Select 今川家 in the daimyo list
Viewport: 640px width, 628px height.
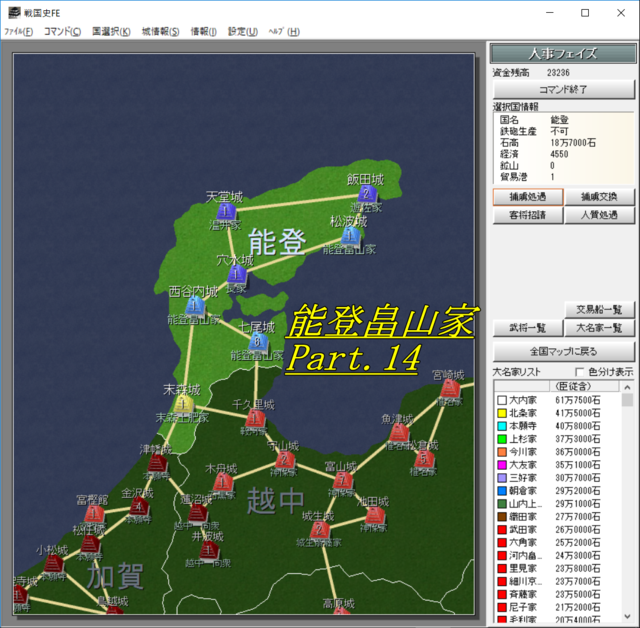pos(558,452)
